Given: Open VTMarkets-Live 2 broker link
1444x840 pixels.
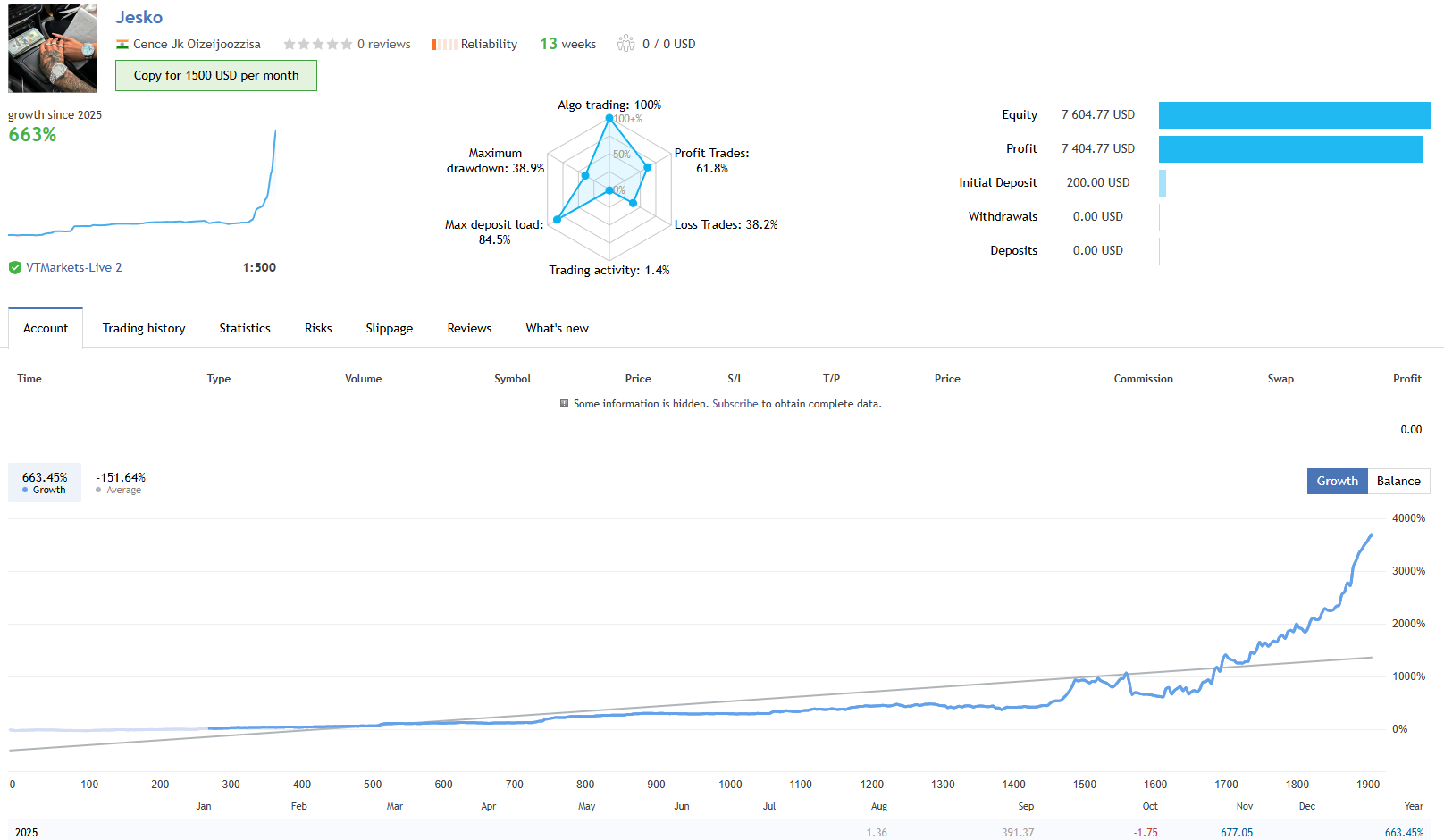Looking at the screenshot, I should pos(74,267).
